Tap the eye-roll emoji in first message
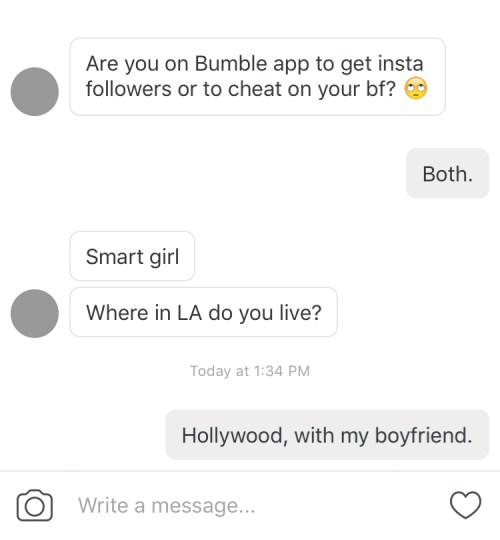Image resolution: width=500 pixels, height=540 pixels. point(416,88)
